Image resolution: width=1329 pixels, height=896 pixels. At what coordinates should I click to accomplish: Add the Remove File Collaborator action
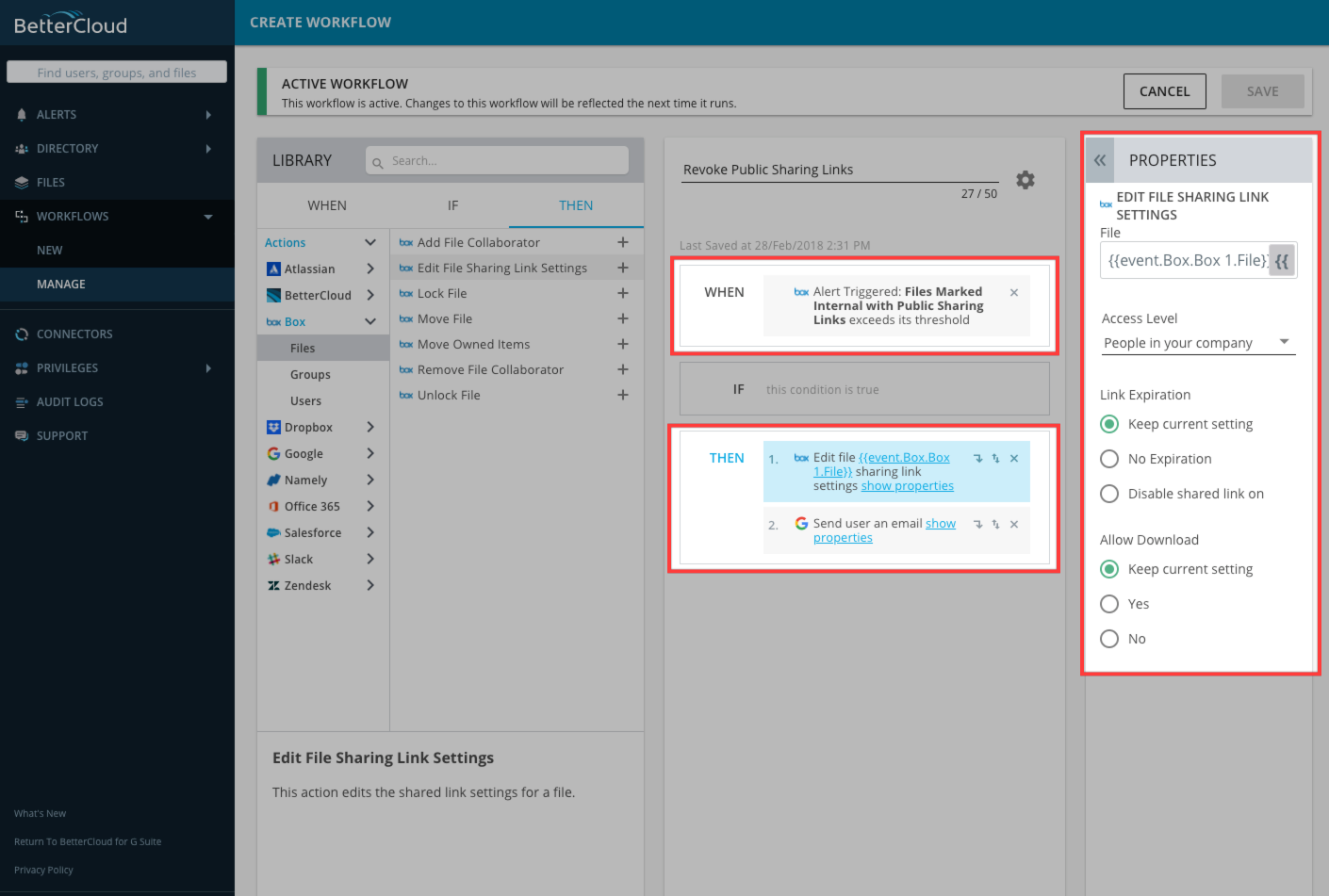pos(623,369)
